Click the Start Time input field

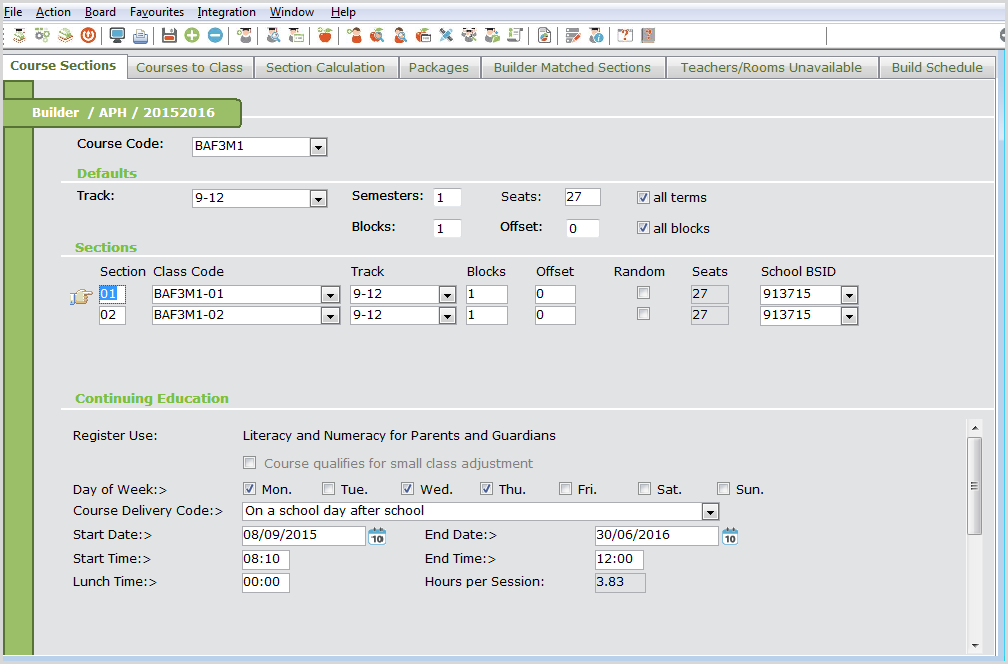pos(265,559)
